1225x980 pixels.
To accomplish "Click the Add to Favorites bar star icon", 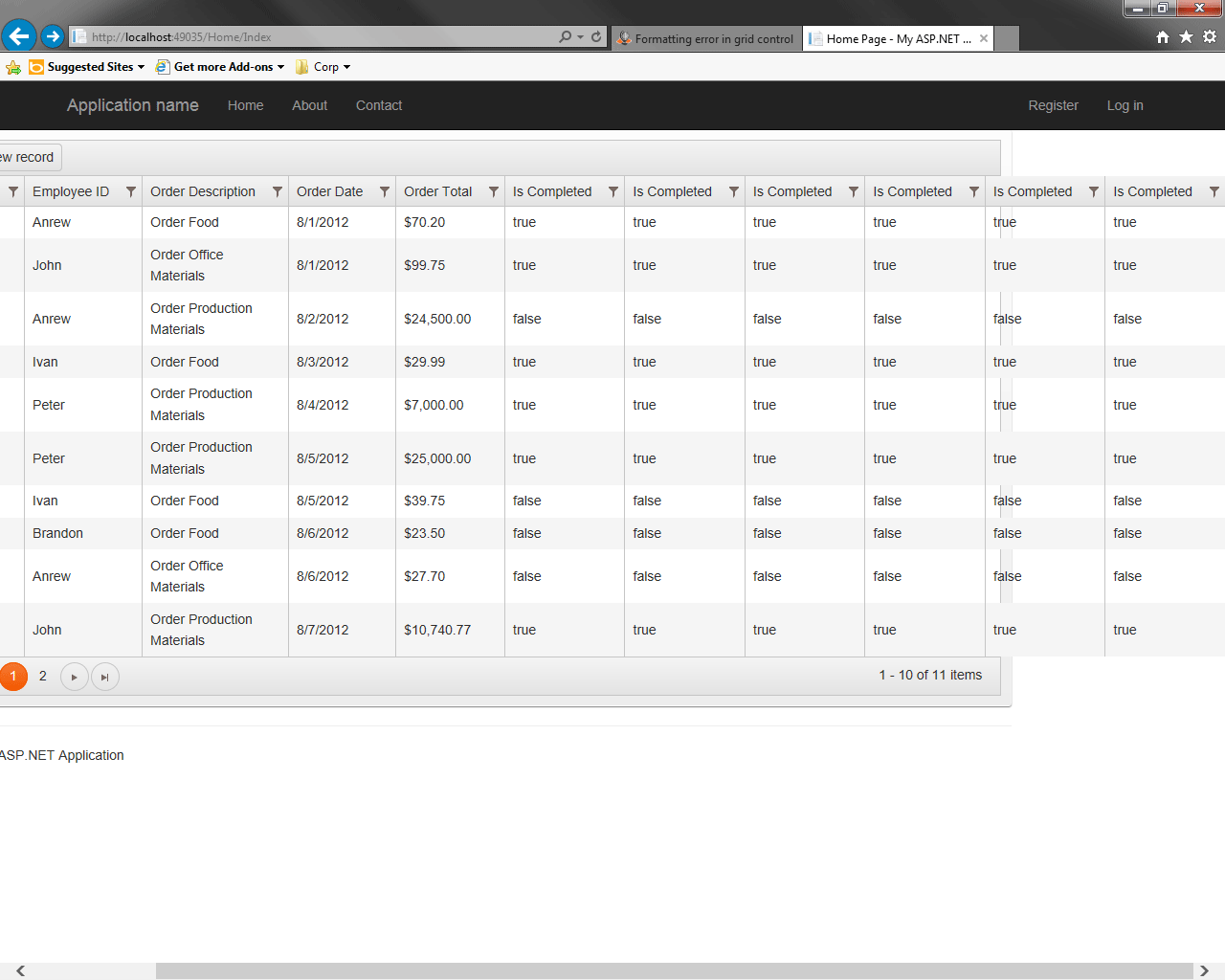I will pyautogui.click(x=13, y=67).
